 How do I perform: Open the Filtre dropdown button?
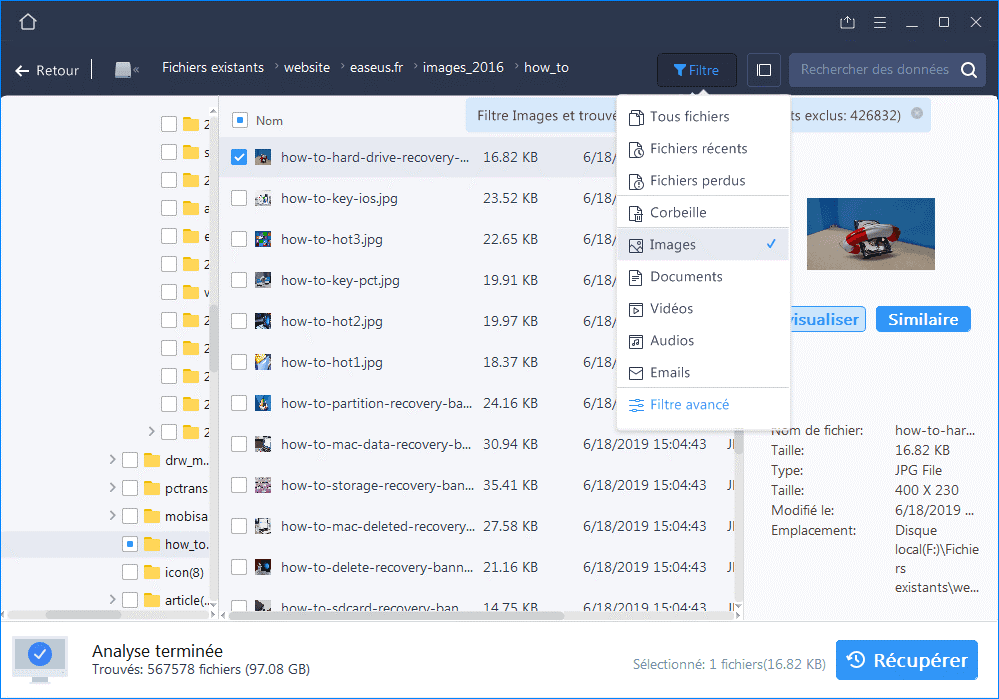tap(696, 70)
